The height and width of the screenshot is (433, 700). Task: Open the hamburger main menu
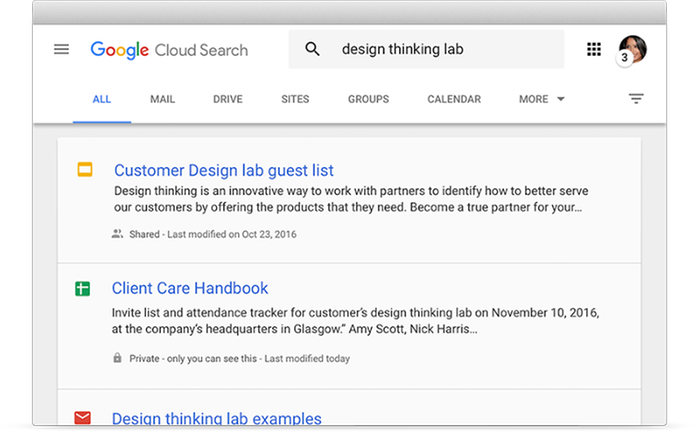[x=62, y=49]
